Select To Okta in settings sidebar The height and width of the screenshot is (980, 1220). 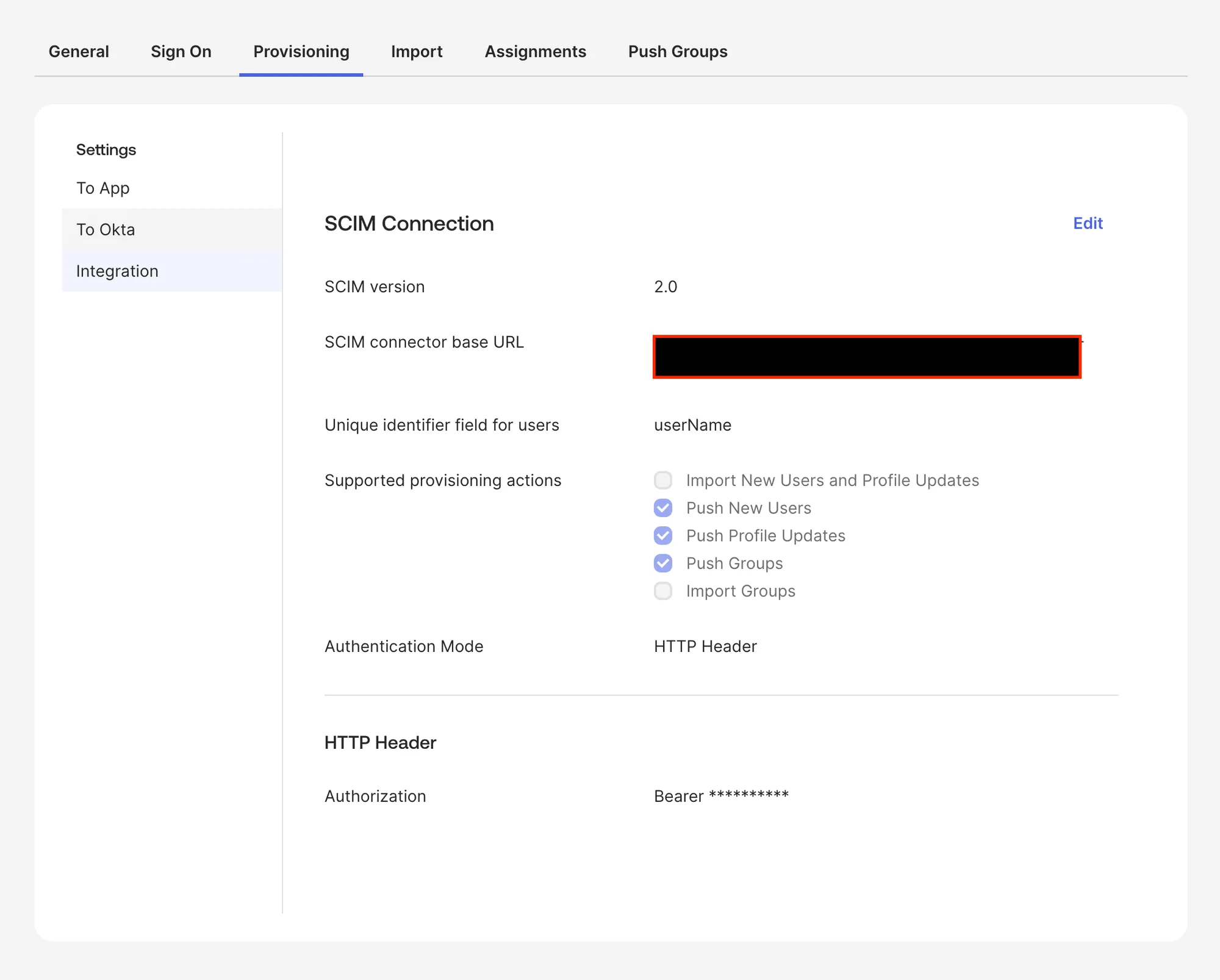(105, 229)
